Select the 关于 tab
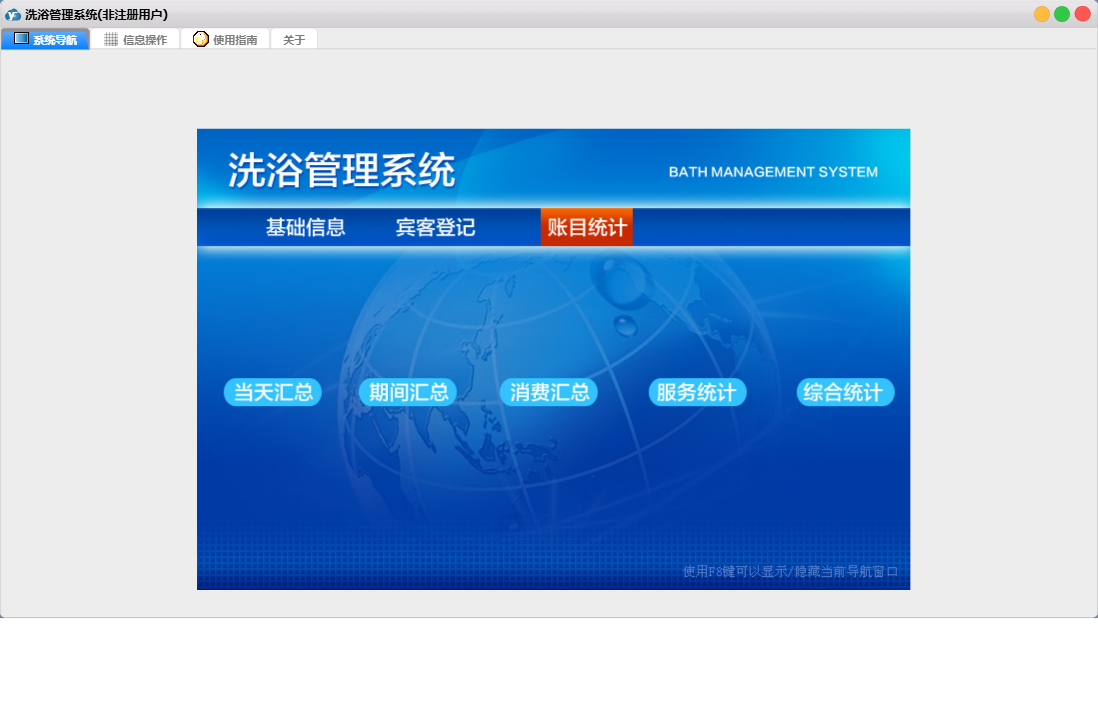The width and height of the screenshot is (1098, 711). tap(294, 39)
